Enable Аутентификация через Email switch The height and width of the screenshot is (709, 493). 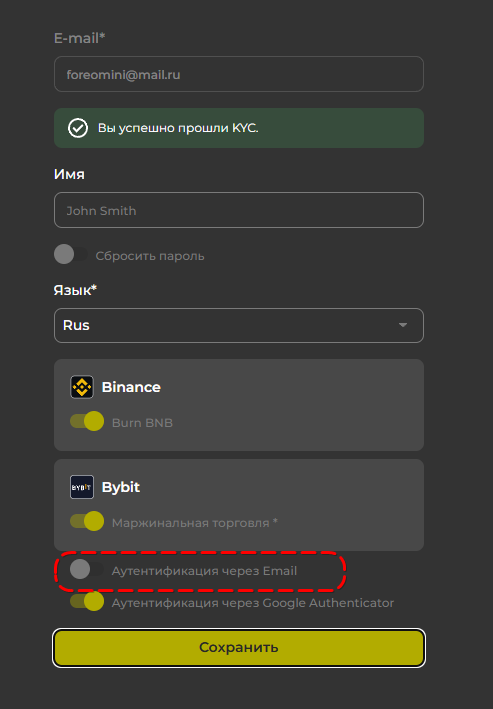click(87, 569)
